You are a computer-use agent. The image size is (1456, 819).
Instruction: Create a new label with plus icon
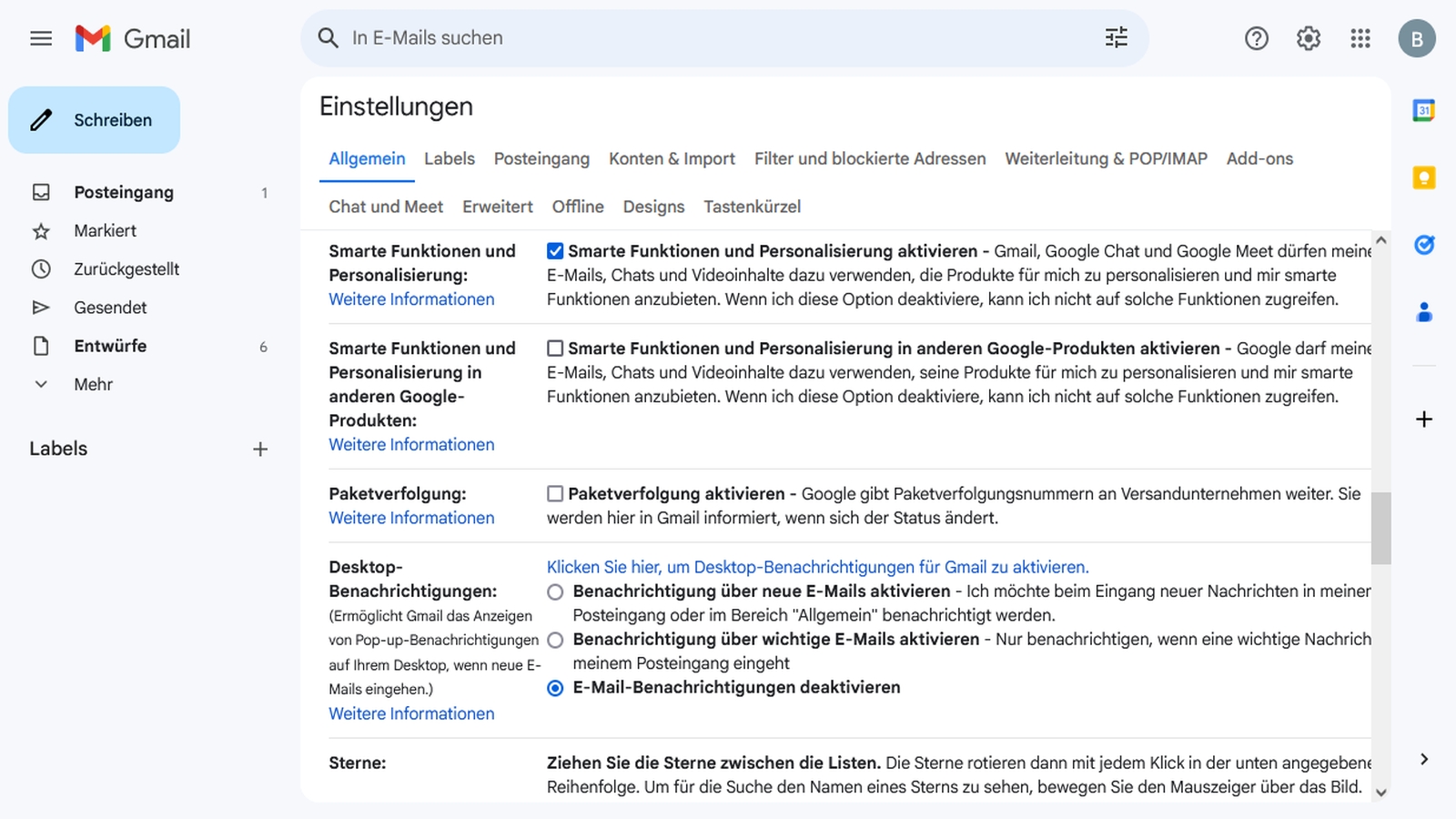tap(260, 449)
